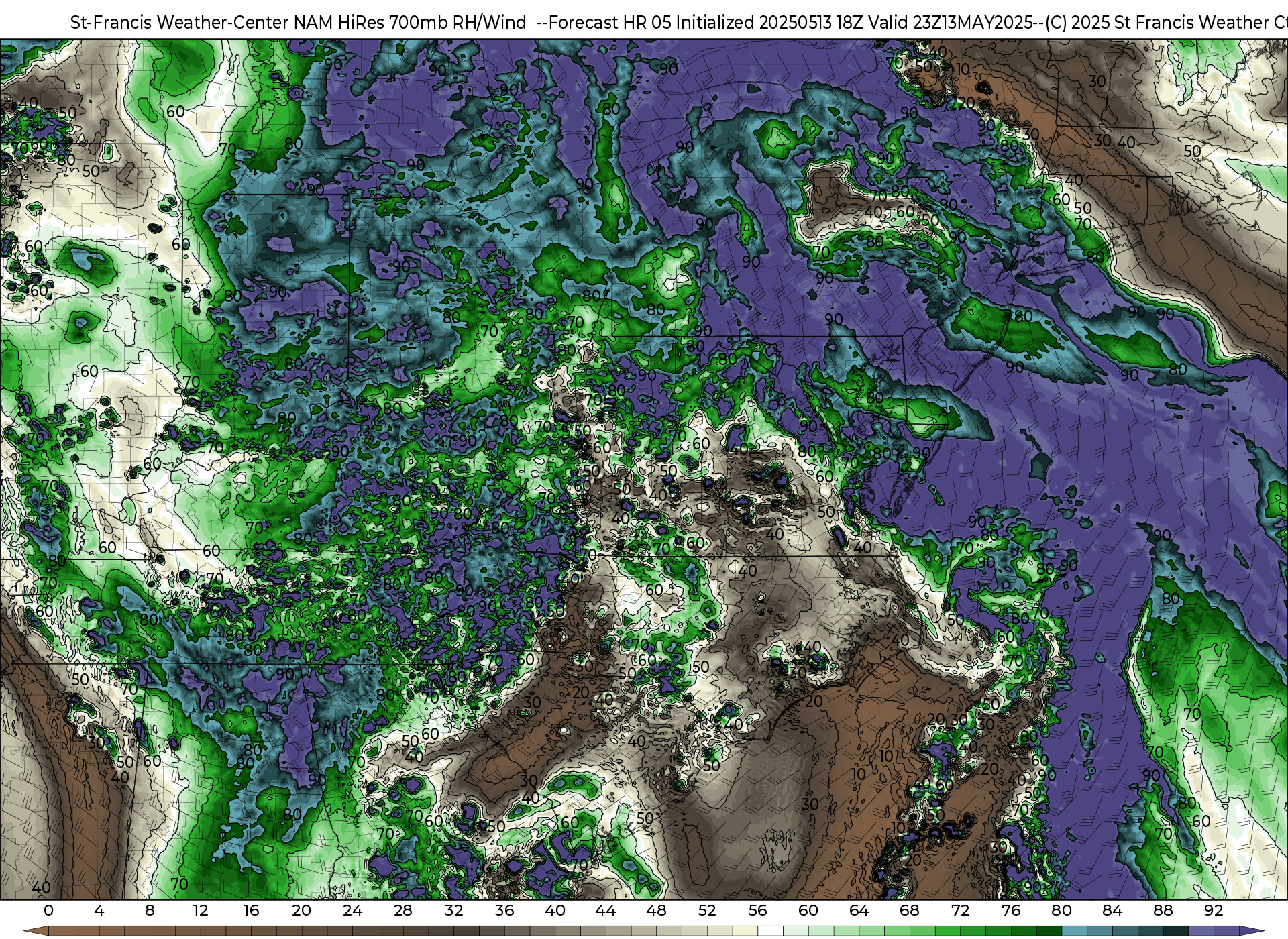
Task: Select the '60' tick on the color bar legend
Action: [808, 910]
